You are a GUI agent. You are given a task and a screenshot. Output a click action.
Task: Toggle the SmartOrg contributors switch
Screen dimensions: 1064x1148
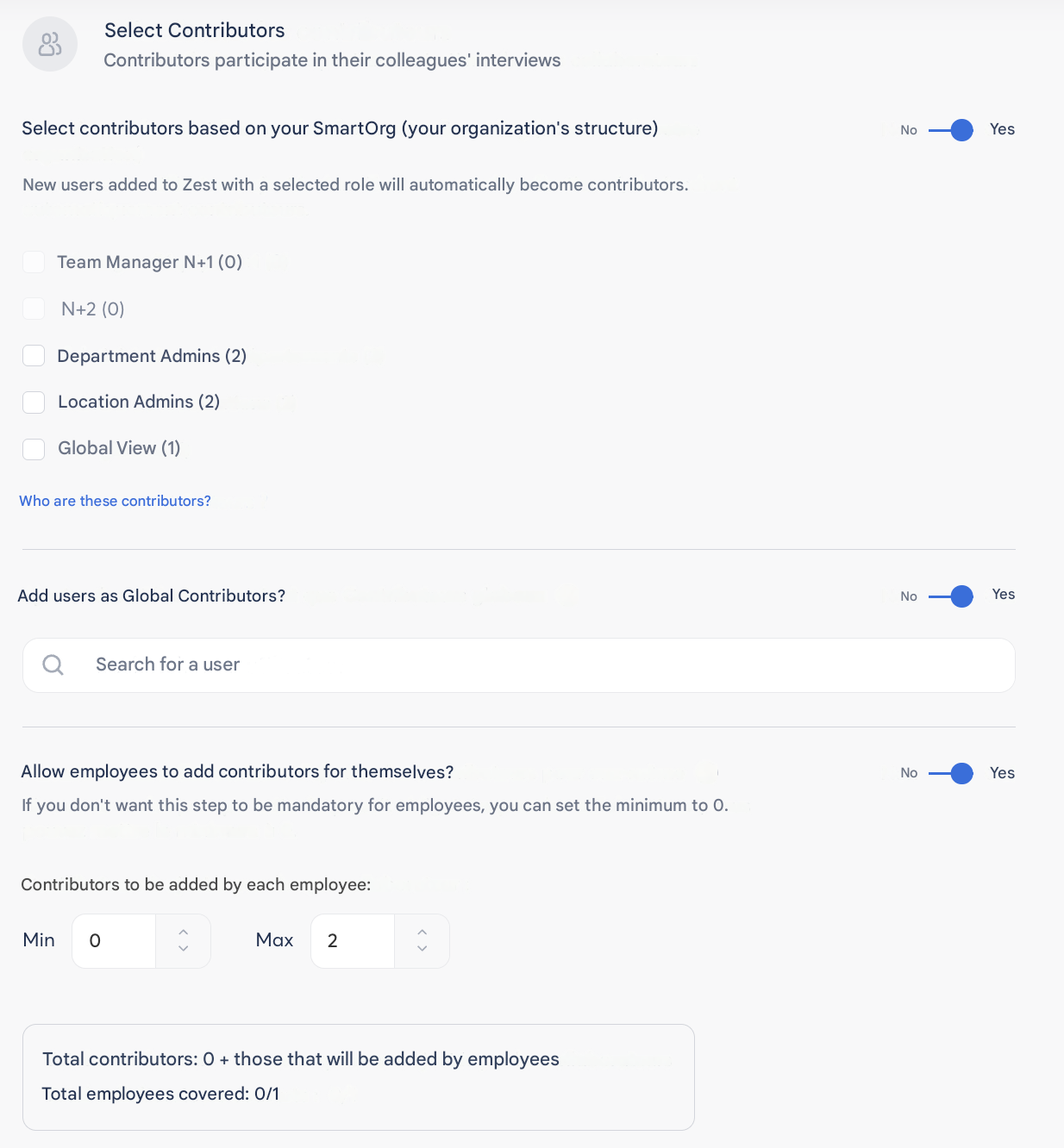(951, 130)
